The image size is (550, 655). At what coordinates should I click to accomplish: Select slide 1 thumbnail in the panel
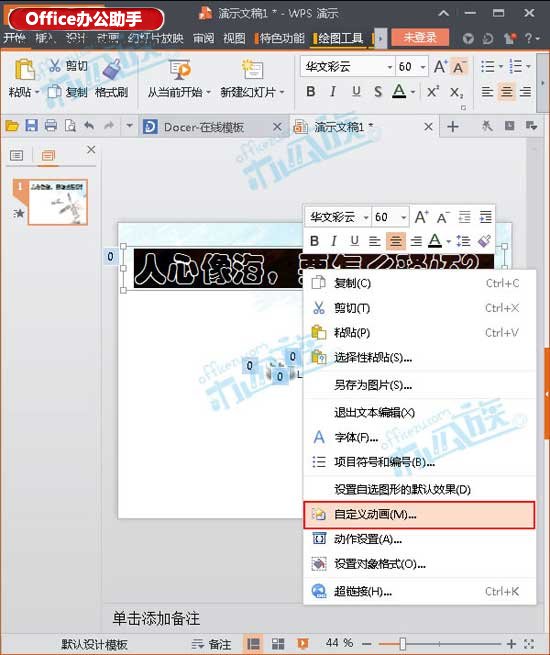(58, 203)
